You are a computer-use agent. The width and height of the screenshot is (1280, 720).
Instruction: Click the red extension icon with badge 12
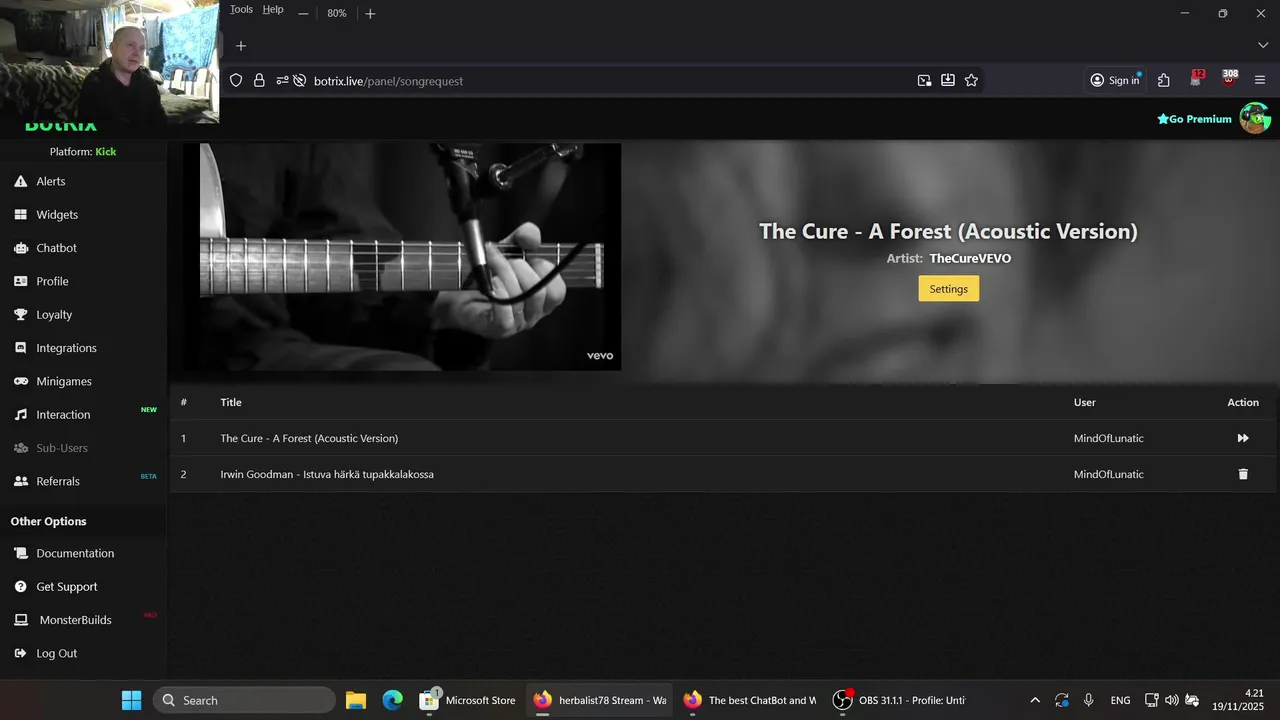pos(1197,79)
